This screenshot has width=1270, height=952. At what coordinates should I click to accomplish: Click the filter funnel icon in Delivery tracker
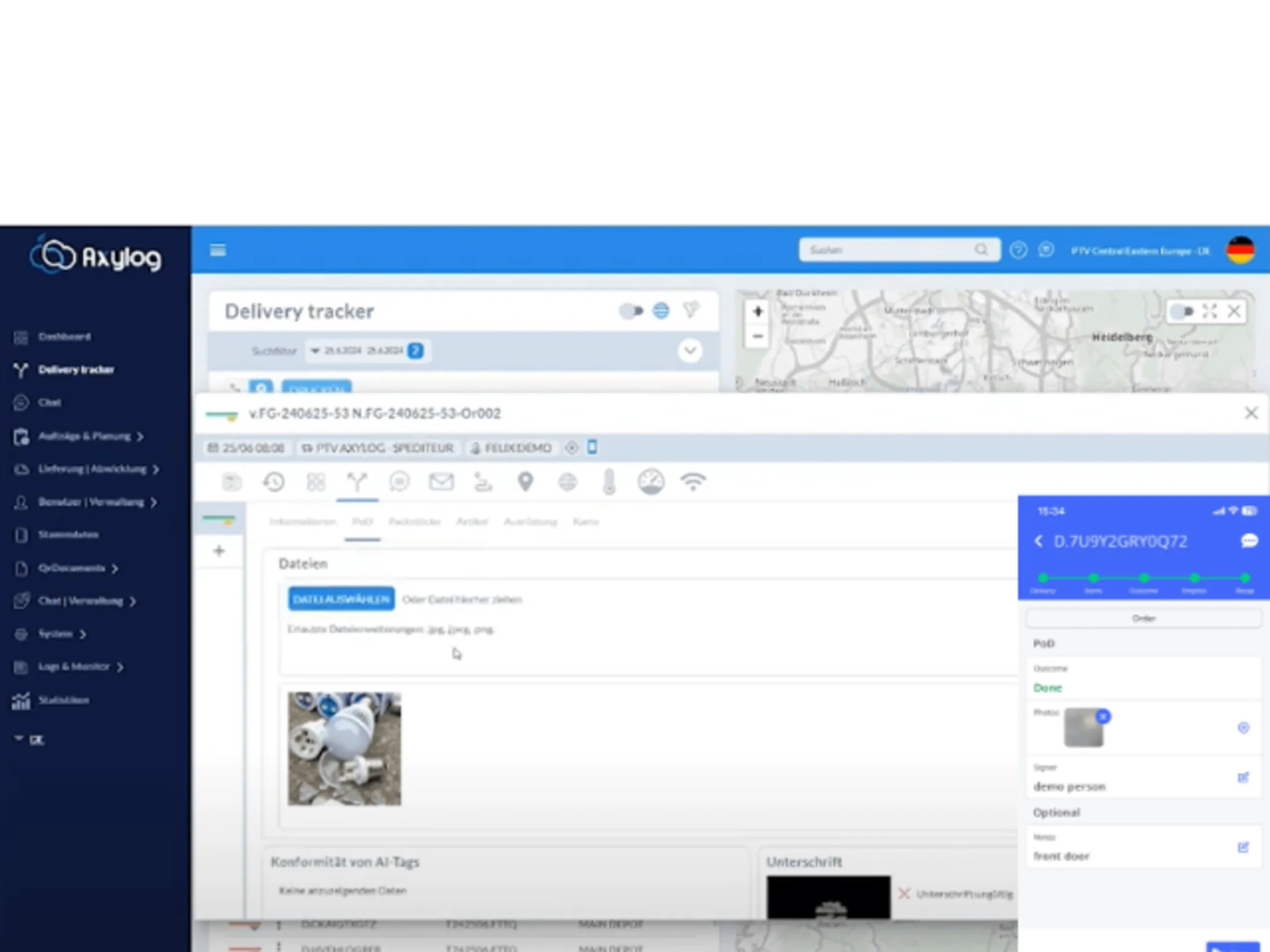691,310
